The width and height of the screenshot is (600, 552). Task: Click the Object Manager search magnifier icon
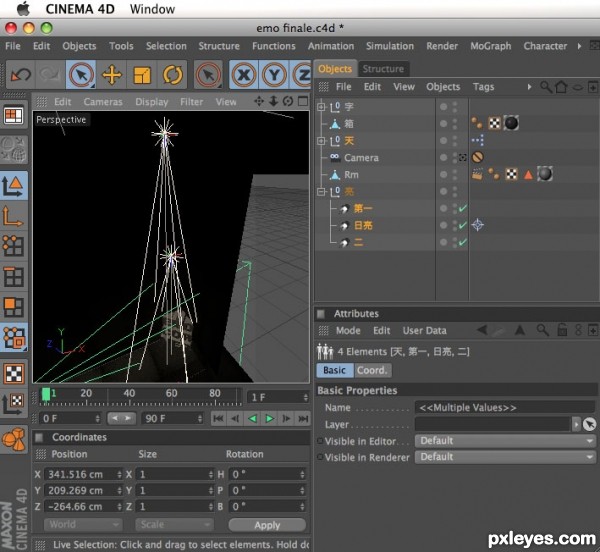(546, 87)
